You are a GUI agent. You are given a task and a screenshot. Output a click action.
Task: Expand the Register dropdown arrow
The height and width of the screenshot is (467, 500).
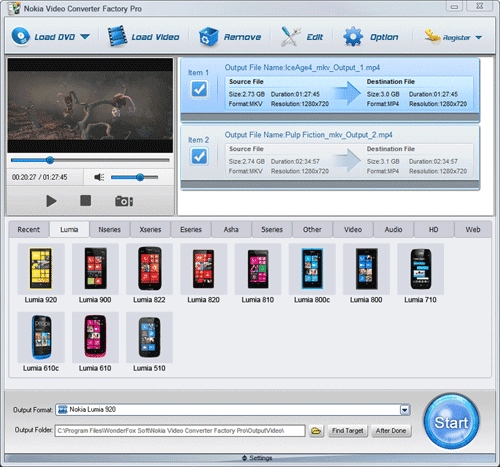(x=479, y=38)
